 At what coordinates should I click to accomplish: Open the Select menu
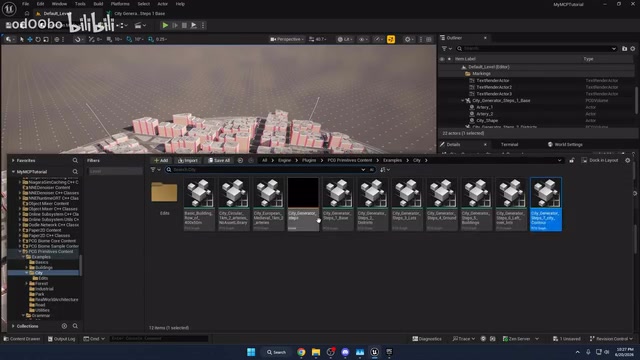(x=143, y=4)
